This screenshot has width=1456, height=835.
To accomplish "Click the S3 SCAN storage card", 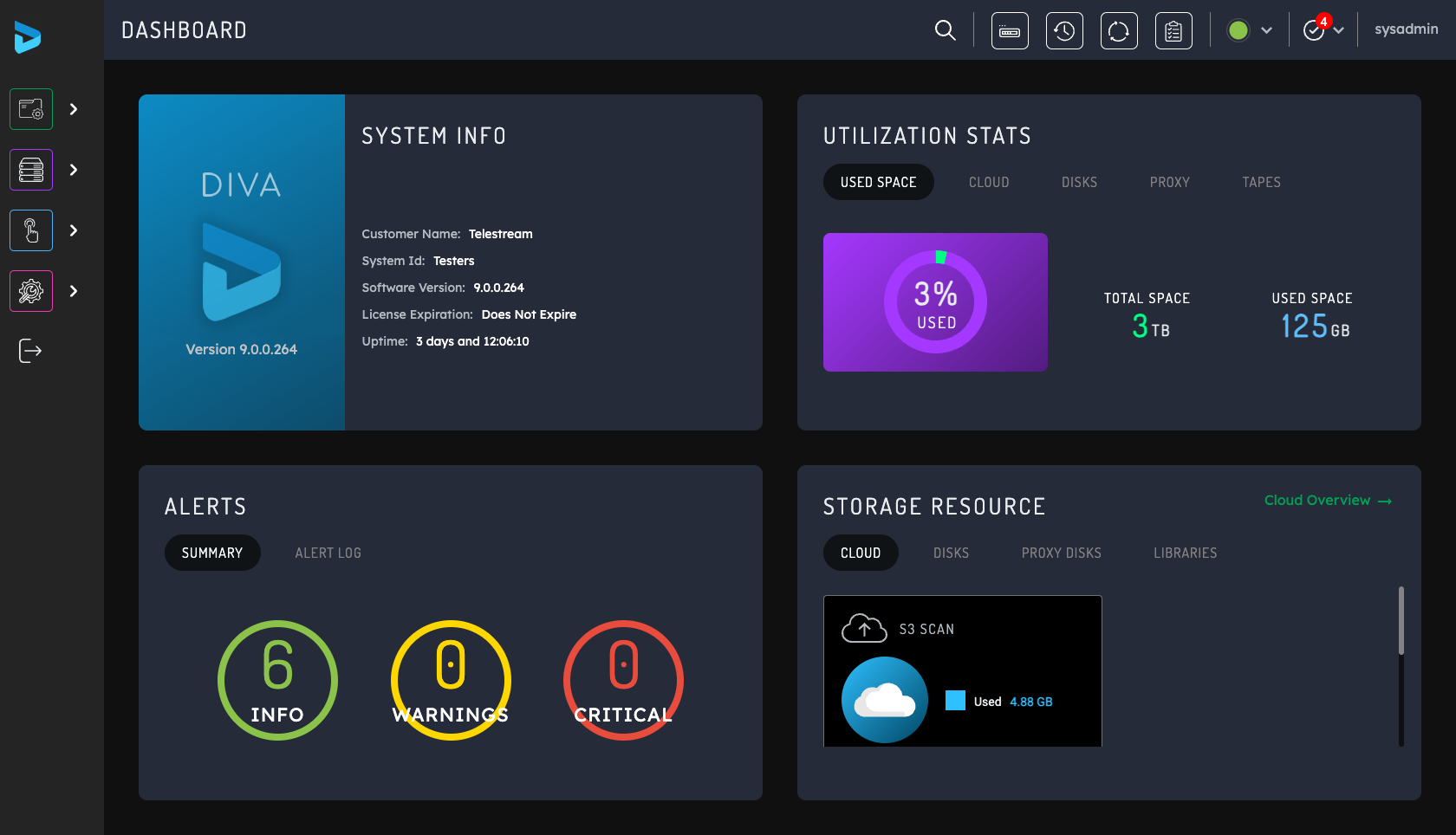I will click(x=963, y=671).
